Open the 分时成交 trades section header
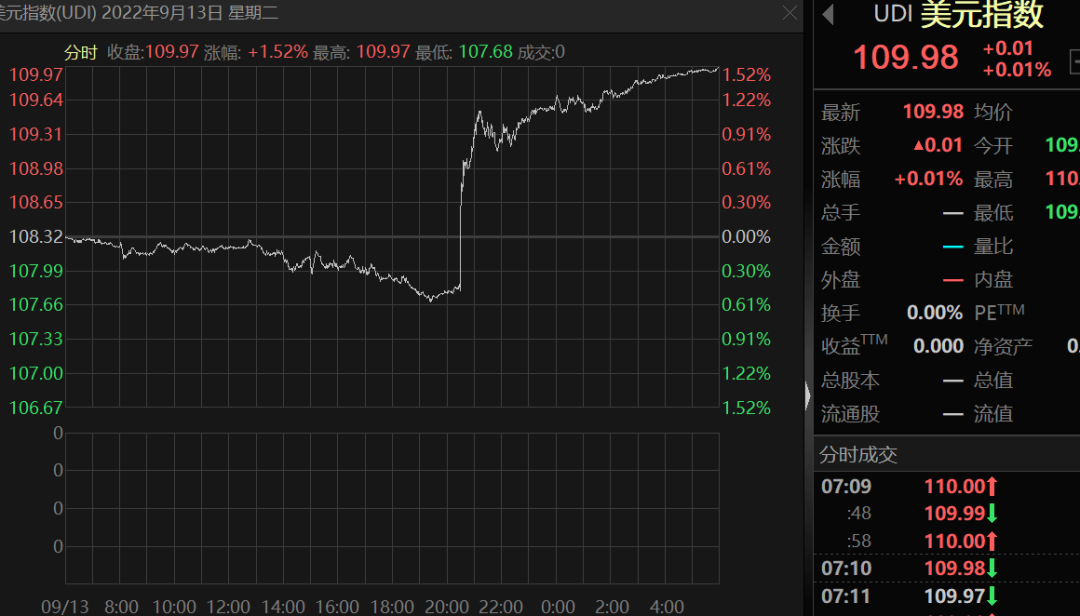 point(858,455)
